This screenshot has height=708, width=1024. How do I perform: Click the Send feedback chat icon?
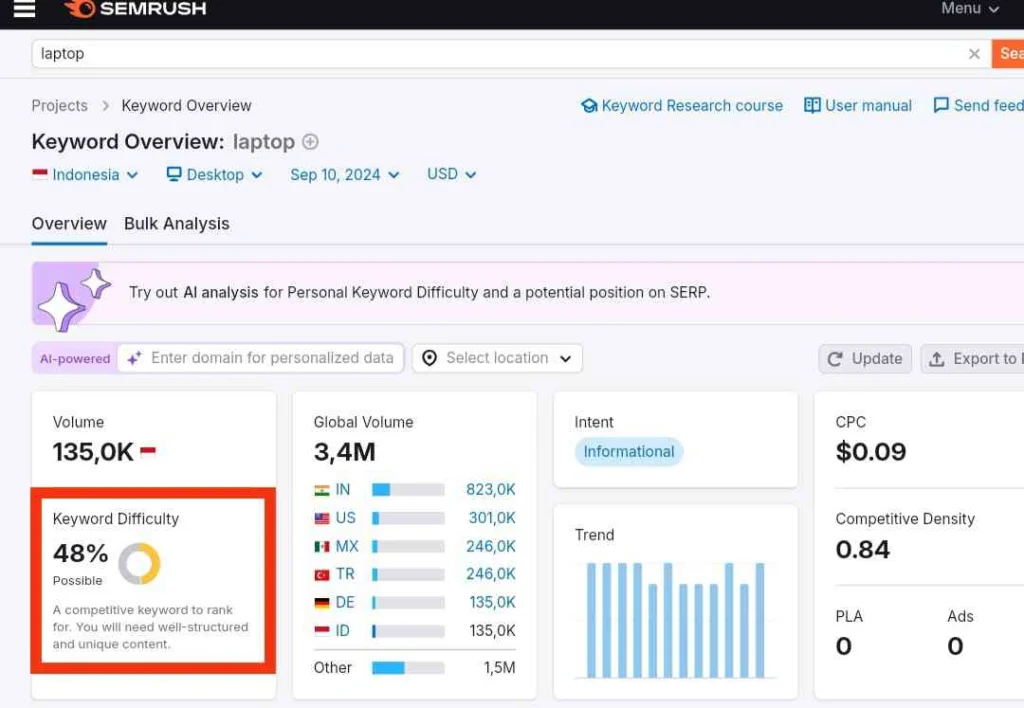(x=940, y=105)
